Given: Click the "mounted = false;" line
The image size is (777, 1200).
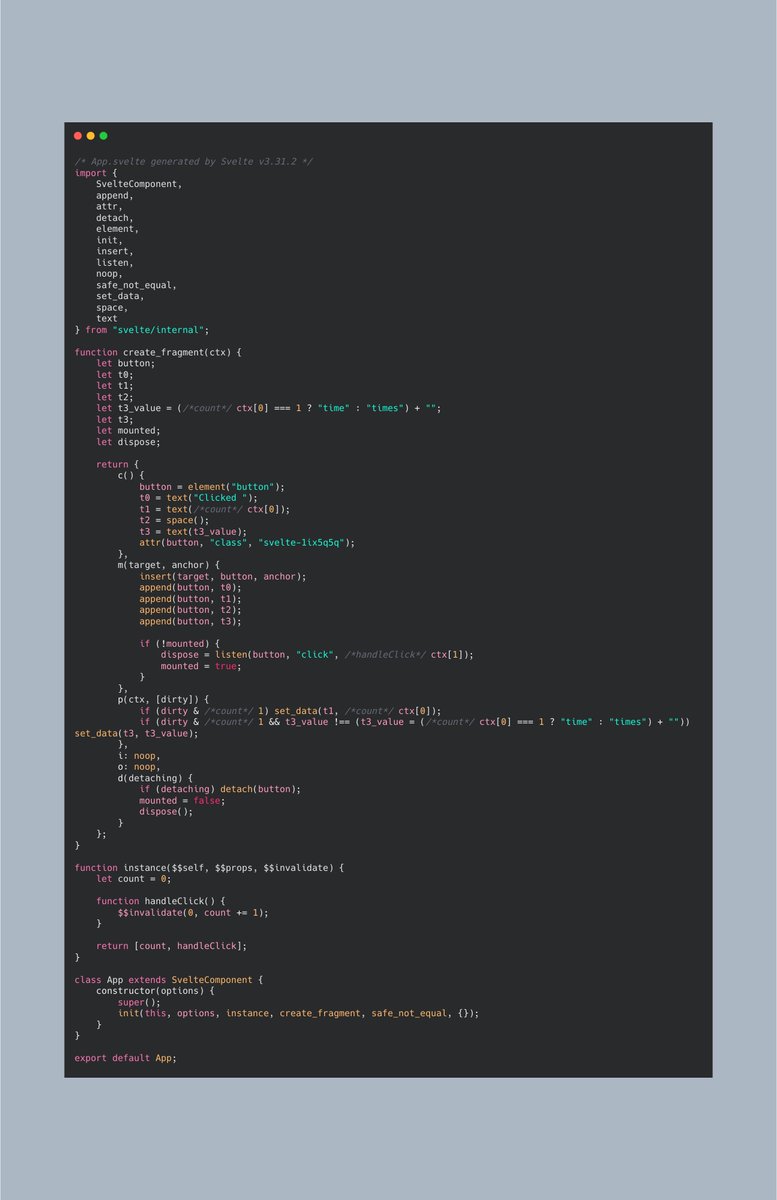Looking at the screenshot, I should 183,801.
